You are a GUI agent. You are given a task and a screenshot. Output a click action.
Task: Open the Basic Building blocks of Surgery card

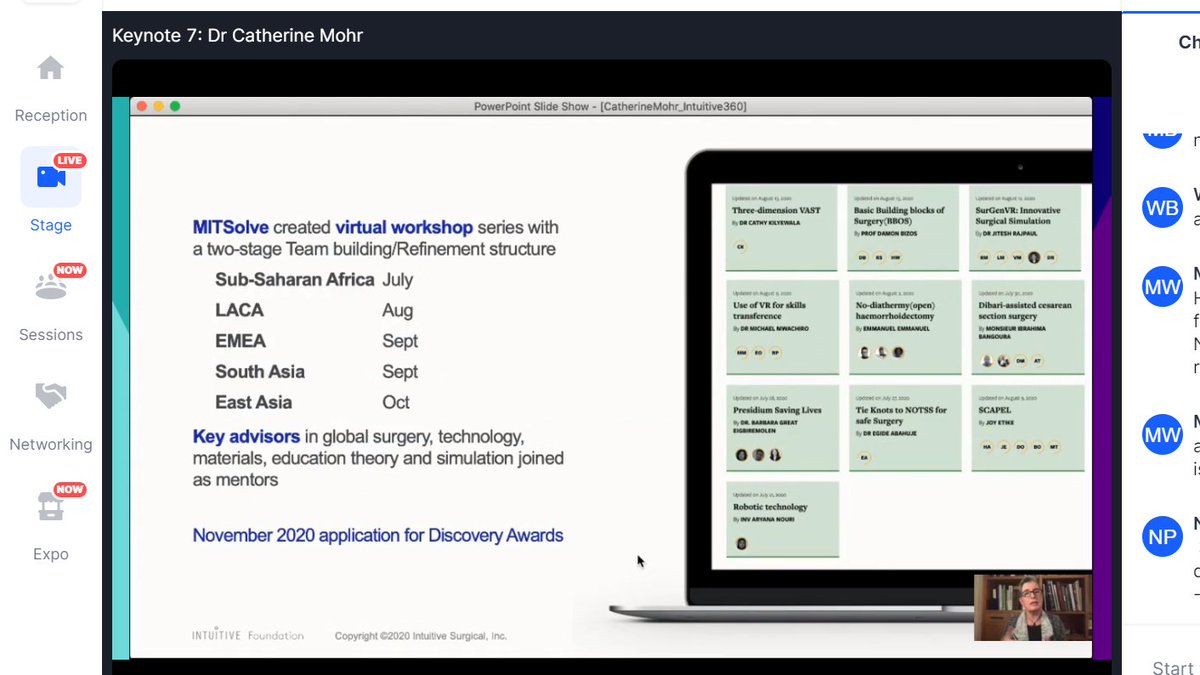click(902, 227)
